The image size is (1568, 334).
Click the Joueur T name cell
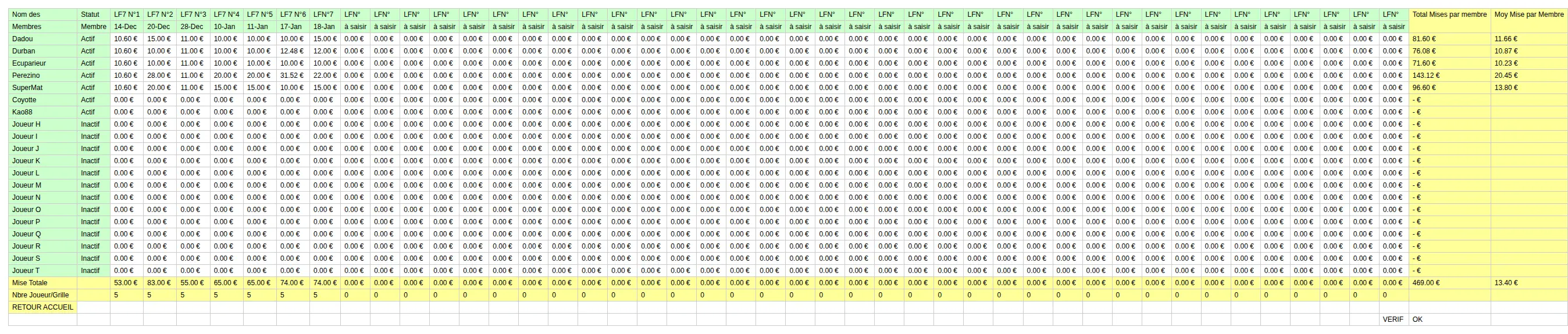(42, 271)
